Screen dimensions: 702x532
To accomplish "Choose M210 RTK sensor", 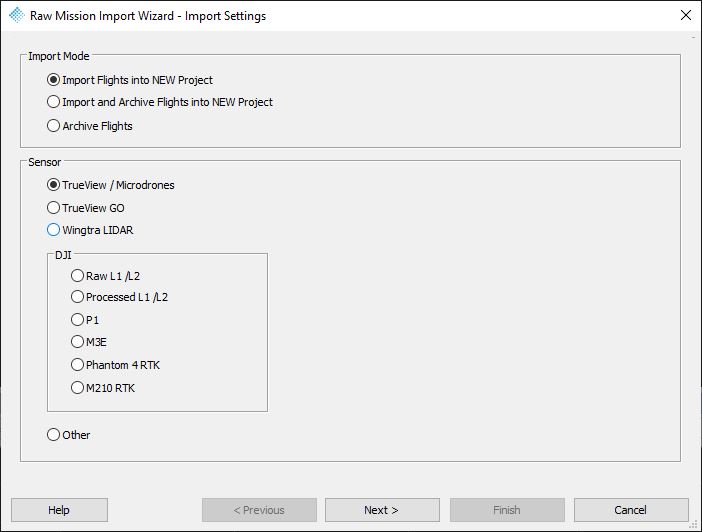I will point(103,388).
